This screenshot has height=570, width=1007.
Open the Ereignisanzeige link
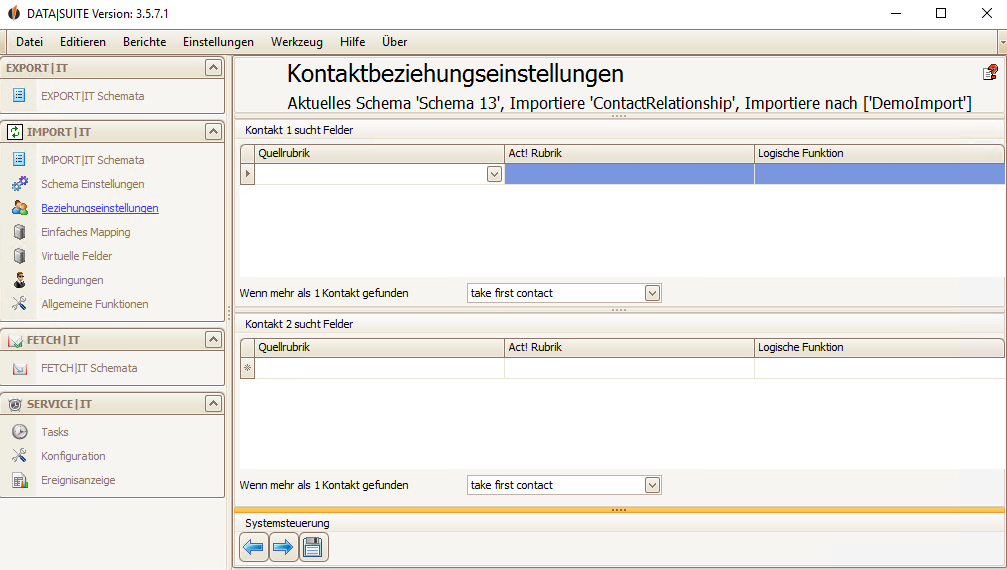pos(78,480)
